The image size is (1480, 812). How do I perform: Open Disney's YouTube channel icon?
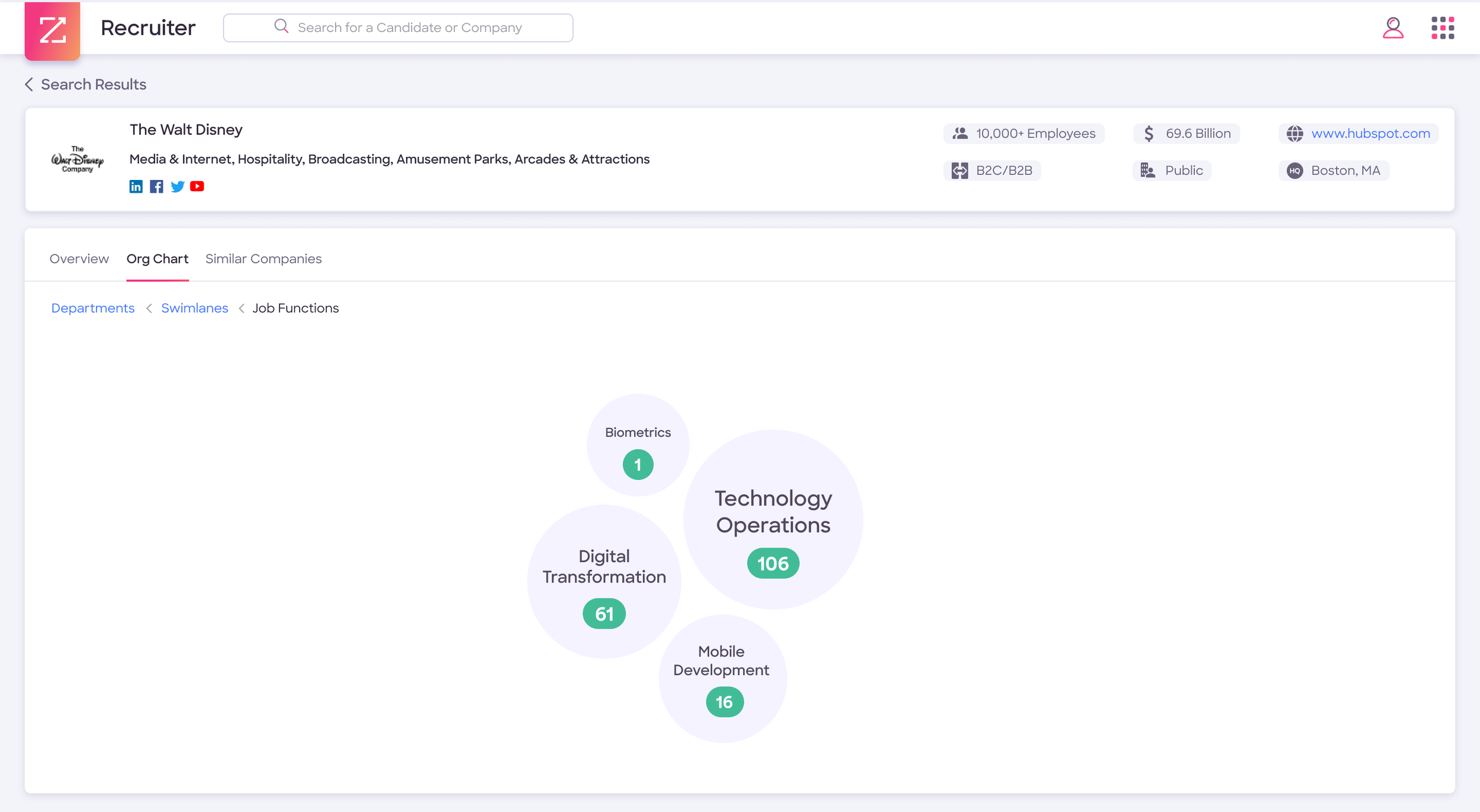pos(197,186)
